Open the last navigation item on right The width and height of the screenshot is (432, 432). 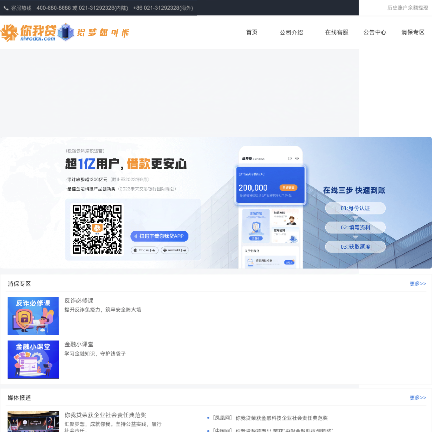pos(413,32)
